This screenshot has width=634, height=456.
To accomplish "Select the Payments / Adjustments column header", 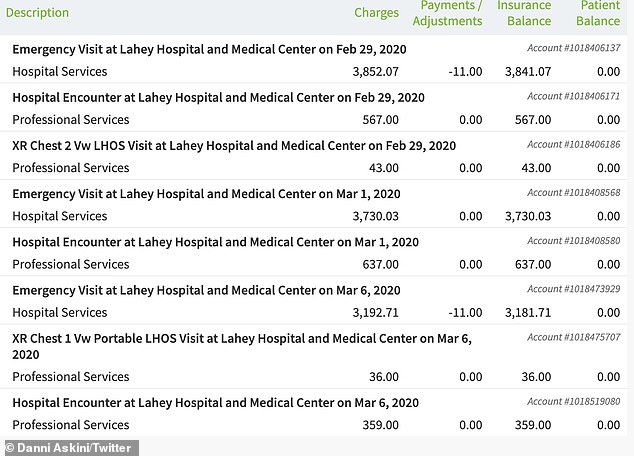I will click(x=447, y=13).
